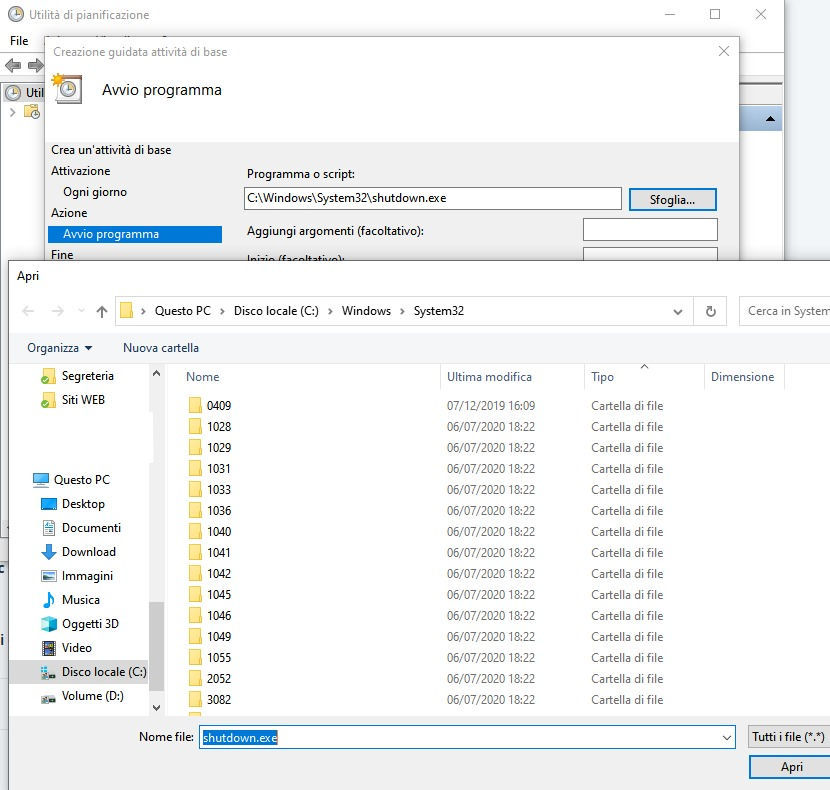Click the Programma o script path field
This screenshot has width=830, height=790.
pos(432,199)
